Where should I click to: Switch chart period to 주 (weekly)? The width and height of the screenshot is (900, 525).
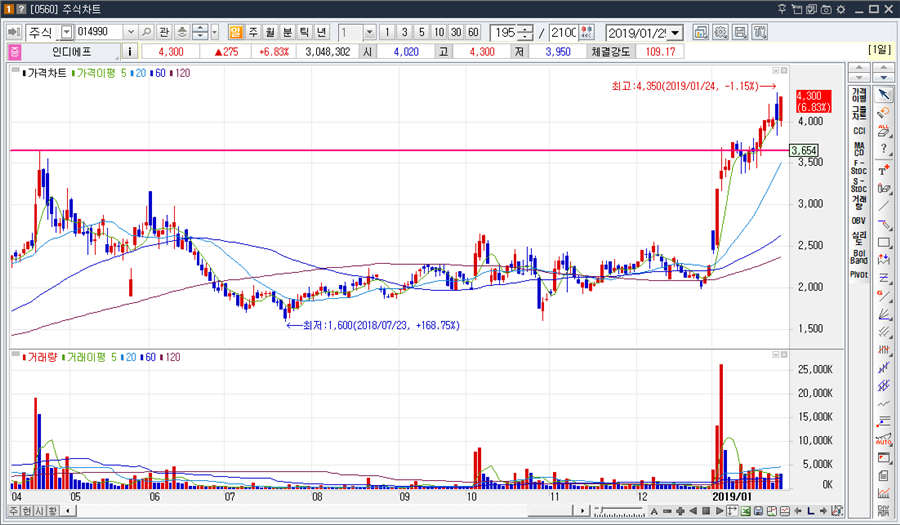coord(253,32)
